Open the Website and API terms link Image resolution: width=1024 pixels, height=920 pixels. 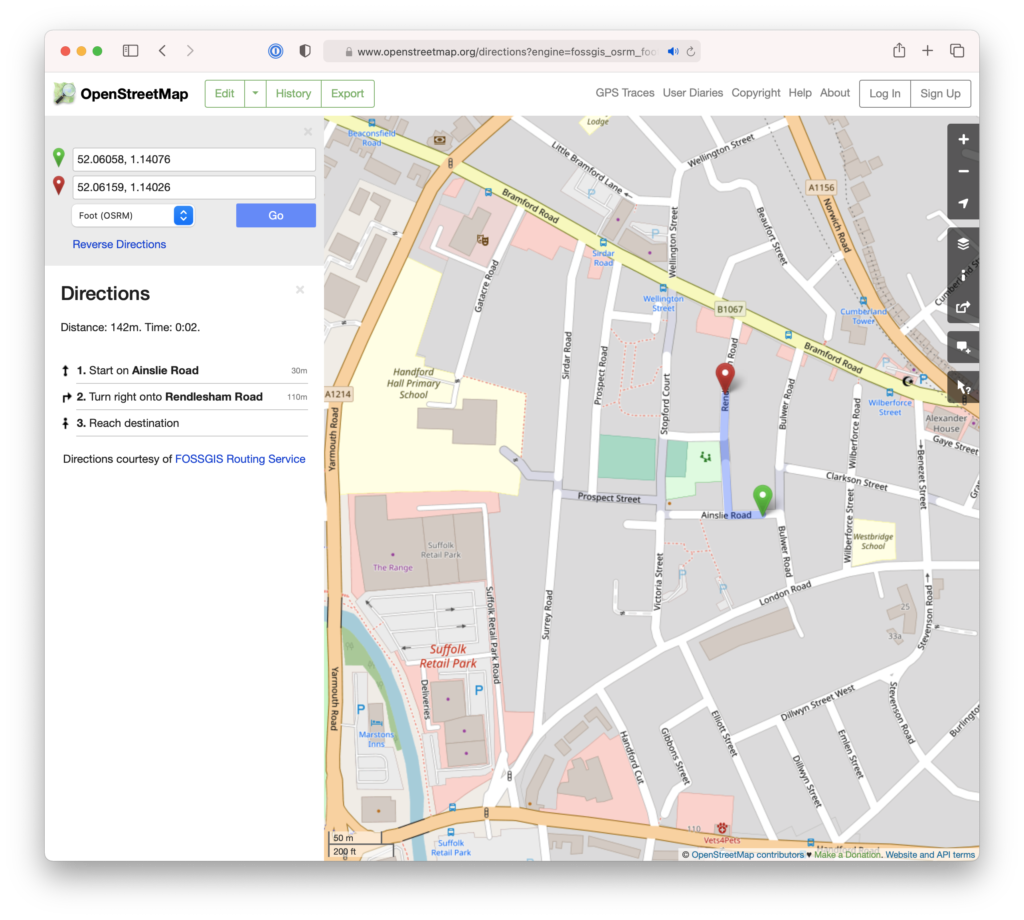[x=930, y=855]
